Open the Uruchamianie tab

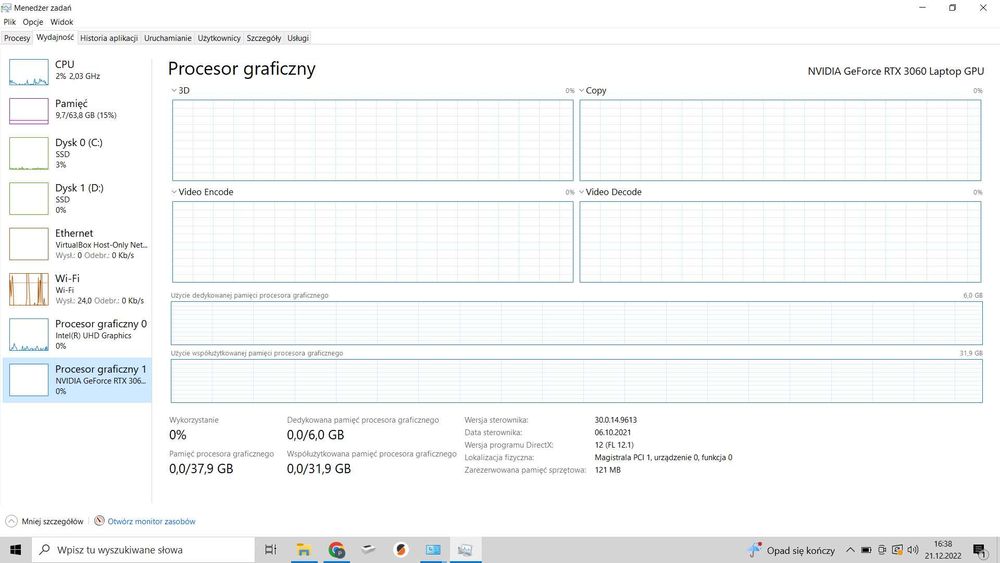pos(168,38)
